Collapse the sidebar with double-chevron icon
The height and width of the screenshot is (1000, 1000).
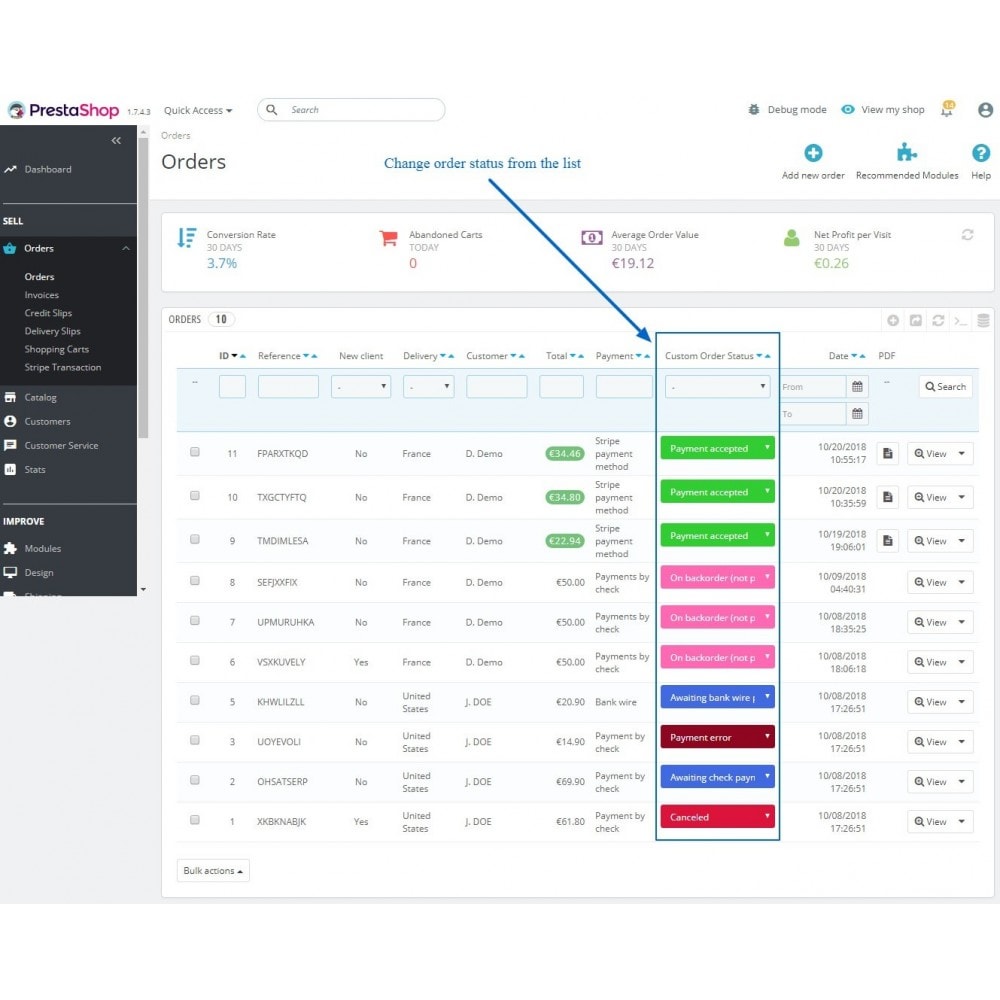coord(116,140)
